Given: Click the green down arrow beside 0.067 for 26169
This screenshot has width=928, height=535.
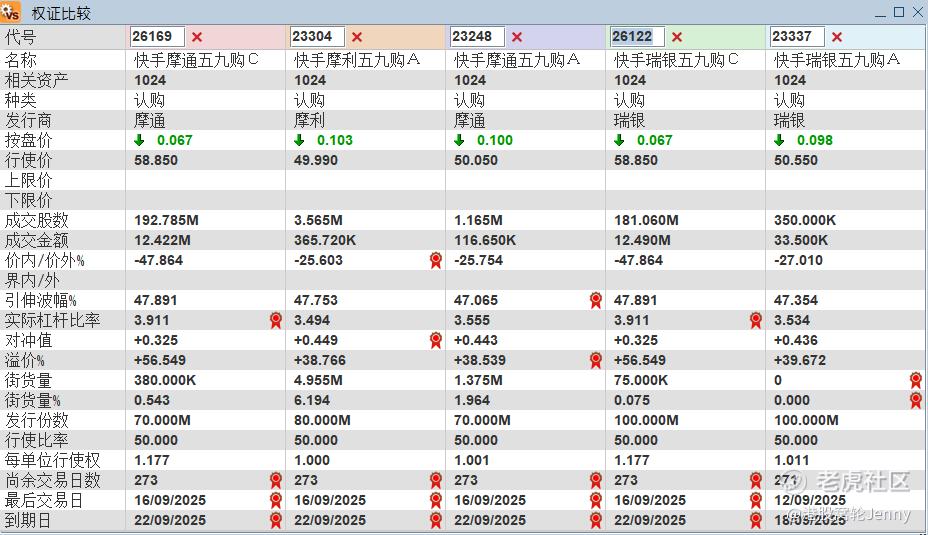Looking at the screenshot, I should pyautogui.click(x=139, y=140).
